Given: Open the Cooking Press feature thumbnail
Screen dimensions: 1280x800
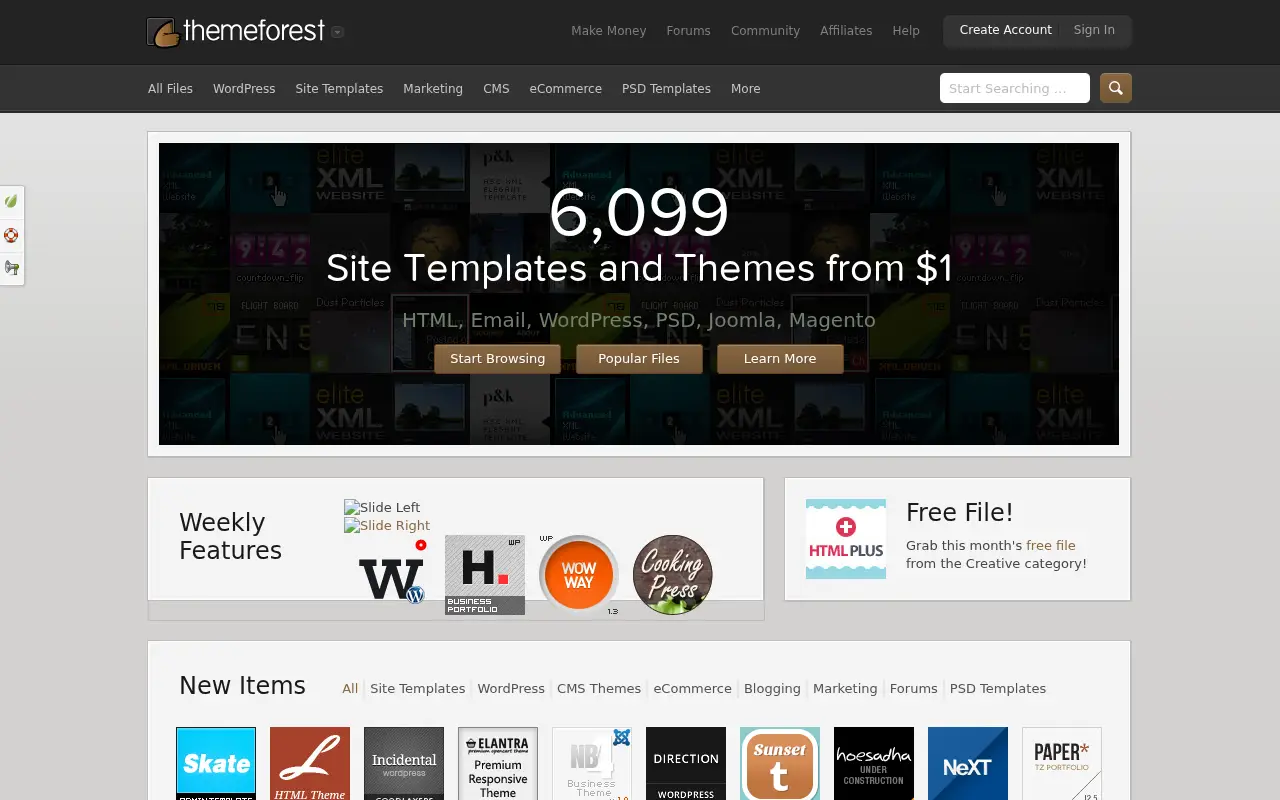Looking at the screenshot, I should [673, 575].
